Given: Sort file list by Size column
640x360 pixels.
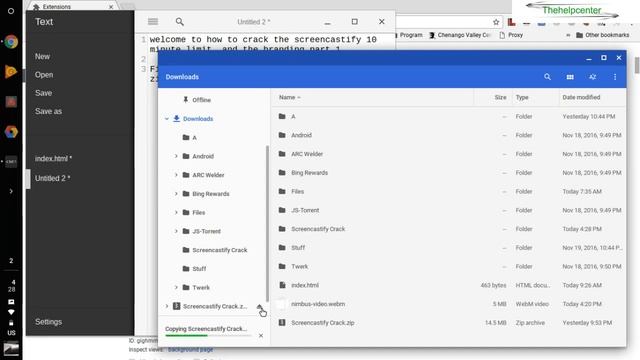Looking at the screenshot, I should click(500, 97).
